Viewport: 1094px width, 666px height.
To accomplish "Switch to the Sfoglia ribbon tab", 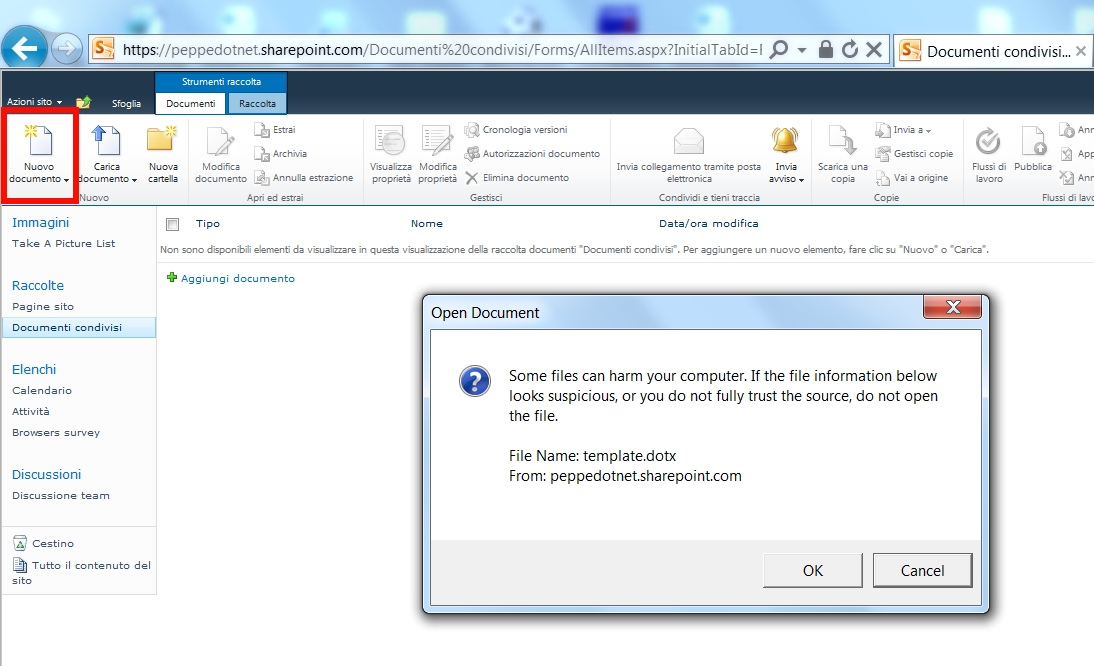I will point(126,103).
